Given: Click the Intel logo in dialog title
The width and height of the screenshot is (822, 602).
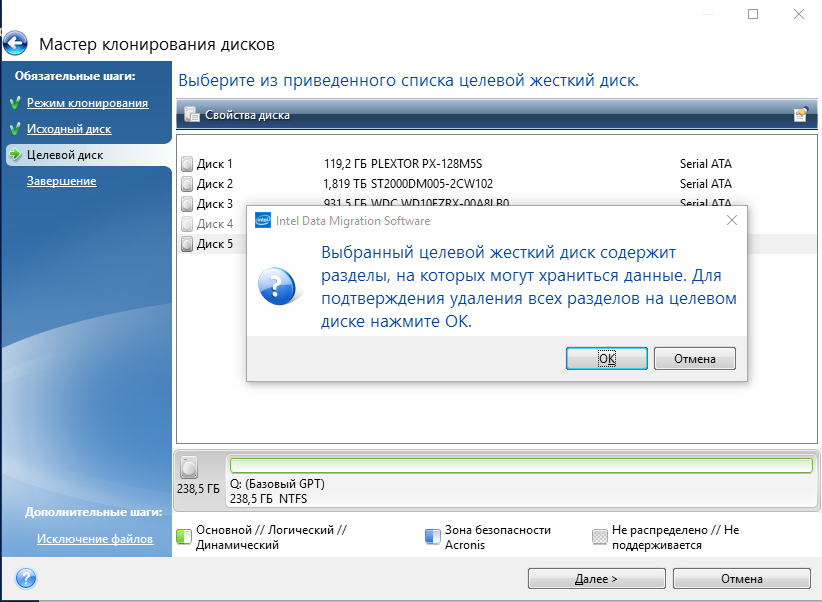Looking at the screenshot, I should [263, 220].
